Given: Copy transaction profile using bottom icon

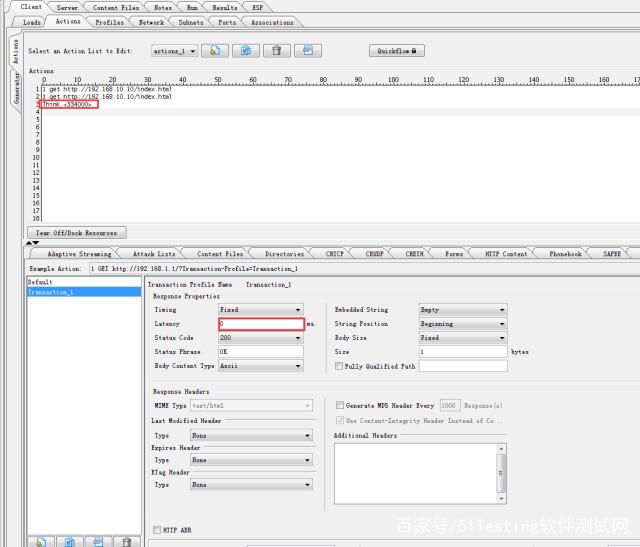Looking at the screenshot, I should [70, 542].
